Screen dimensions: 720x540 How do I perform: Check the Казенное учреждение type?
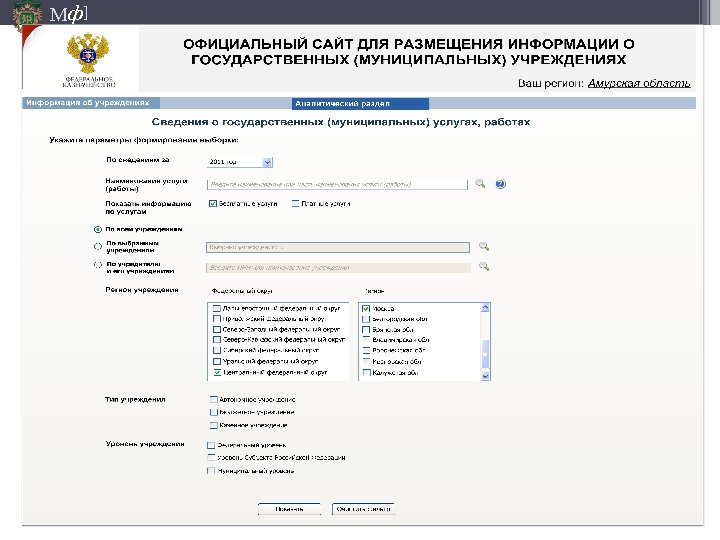pyautogui.click(x=214, y=425)
